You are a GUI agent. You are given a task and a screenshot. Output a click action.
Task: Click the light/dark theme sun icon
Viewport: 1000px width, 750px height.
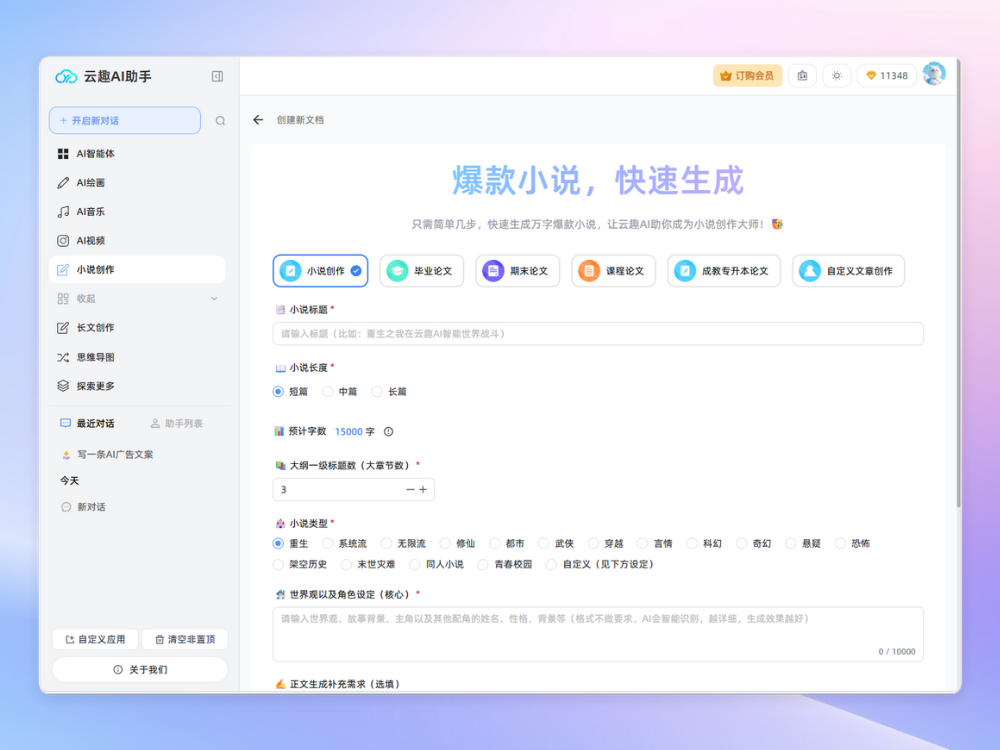(837, 75)
